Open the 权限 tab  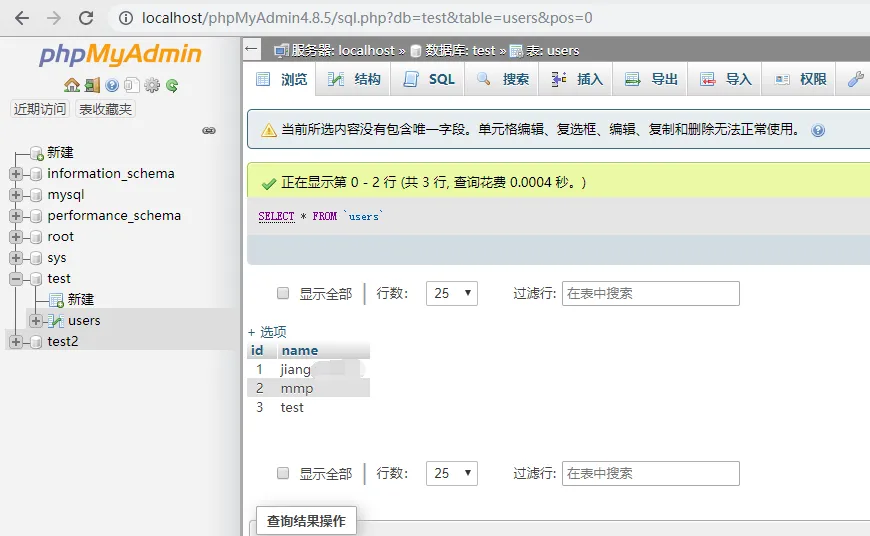799,79
